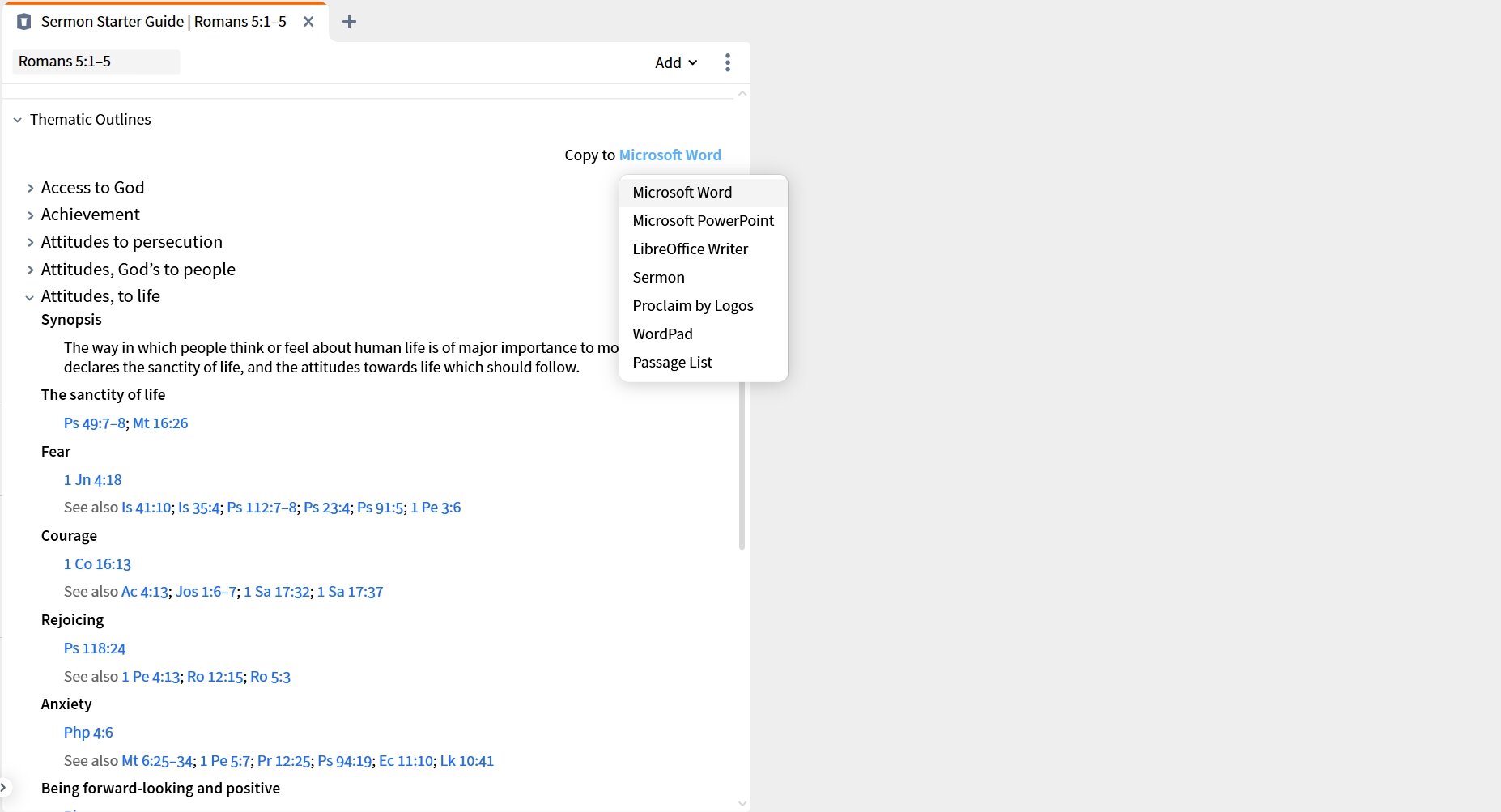Image resolution: width=1501 pixels, height=812 pixels.
Task: Close the Sermon Starter Guide tab
Action: 308,22
